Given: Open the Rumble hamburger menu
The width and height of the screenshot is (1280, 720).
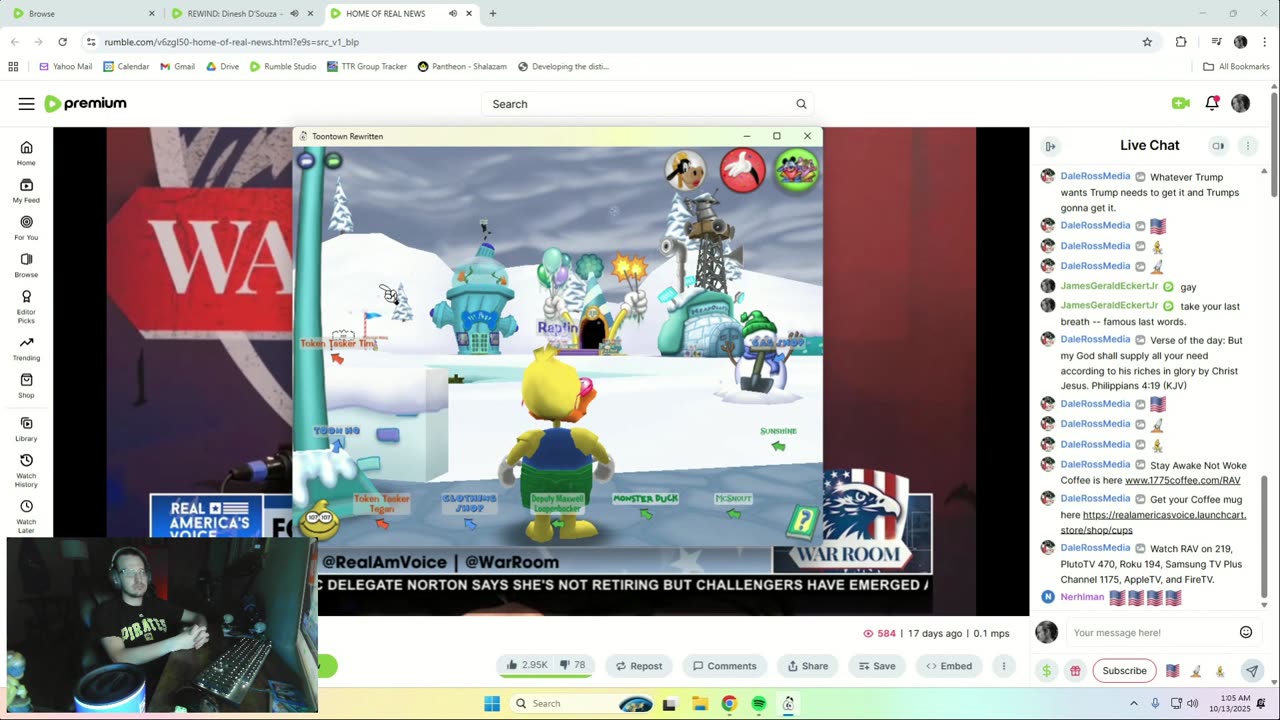Looking at the screenshot, I should pyautogui.click(x=26, y=104).
